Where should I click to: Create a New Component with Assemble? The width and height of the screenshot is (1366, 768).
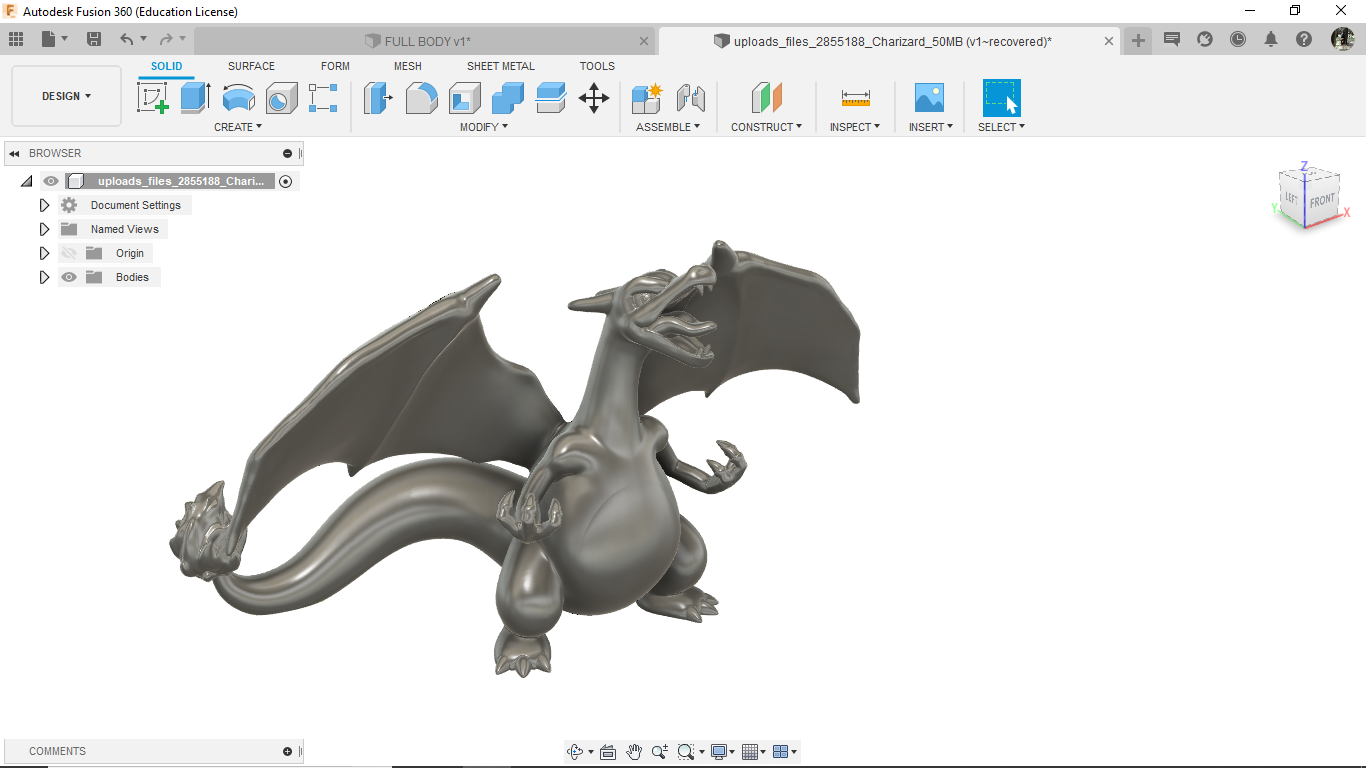(646, 98)
